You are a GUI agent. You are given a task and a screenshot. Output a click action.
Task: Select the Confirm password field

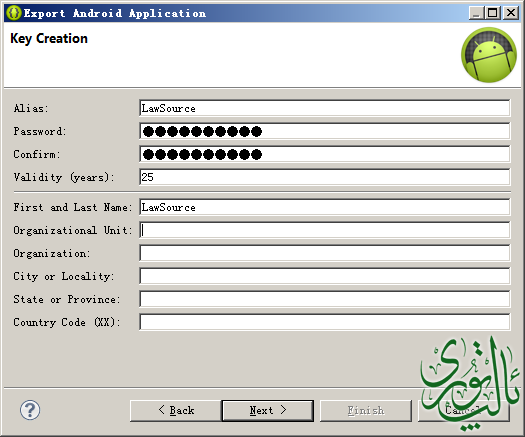click(x=325, y=154)
